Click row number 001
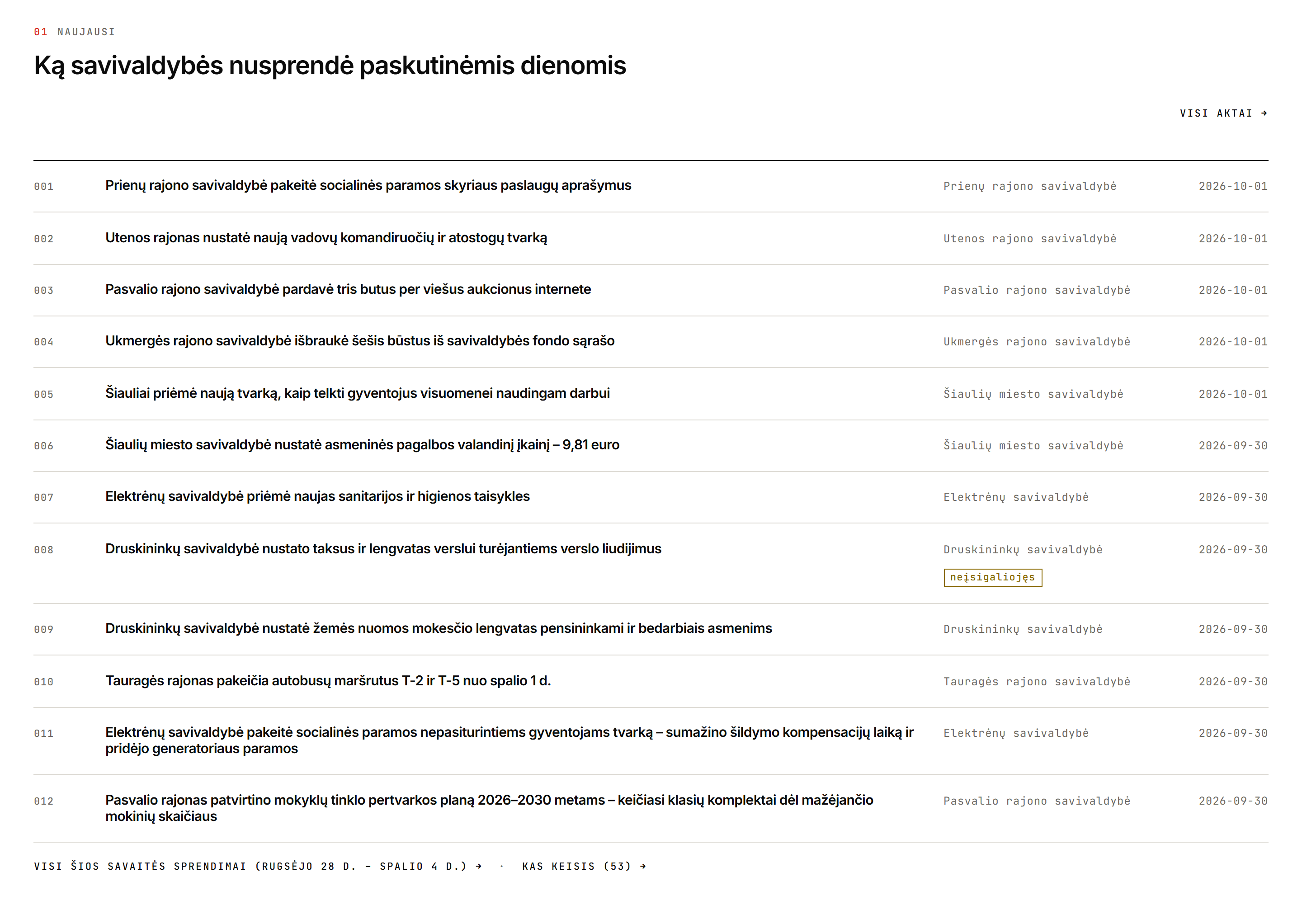The height and width of the screenshot is (924, 1302). [x=43, y=187]
